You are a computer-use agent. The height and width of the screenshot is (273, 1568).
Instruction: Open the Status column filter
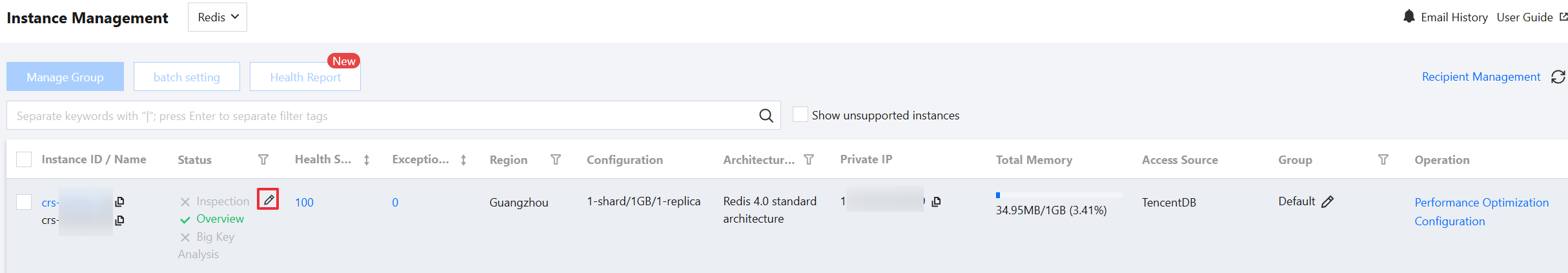tap(263, 159)
